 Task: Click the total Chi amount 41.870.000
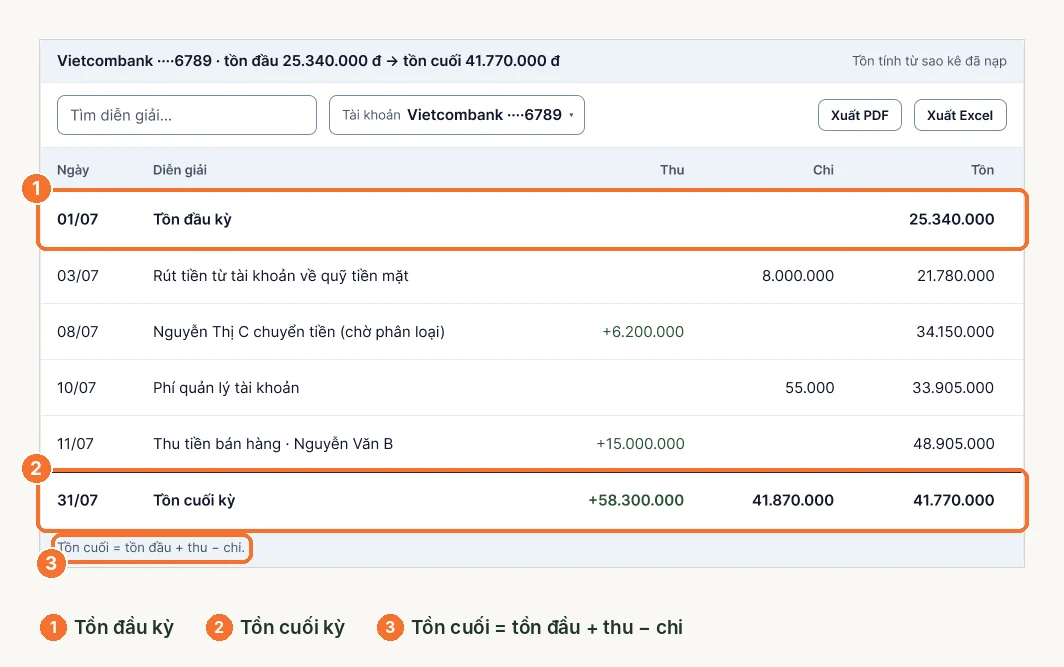tap(793, 500)
